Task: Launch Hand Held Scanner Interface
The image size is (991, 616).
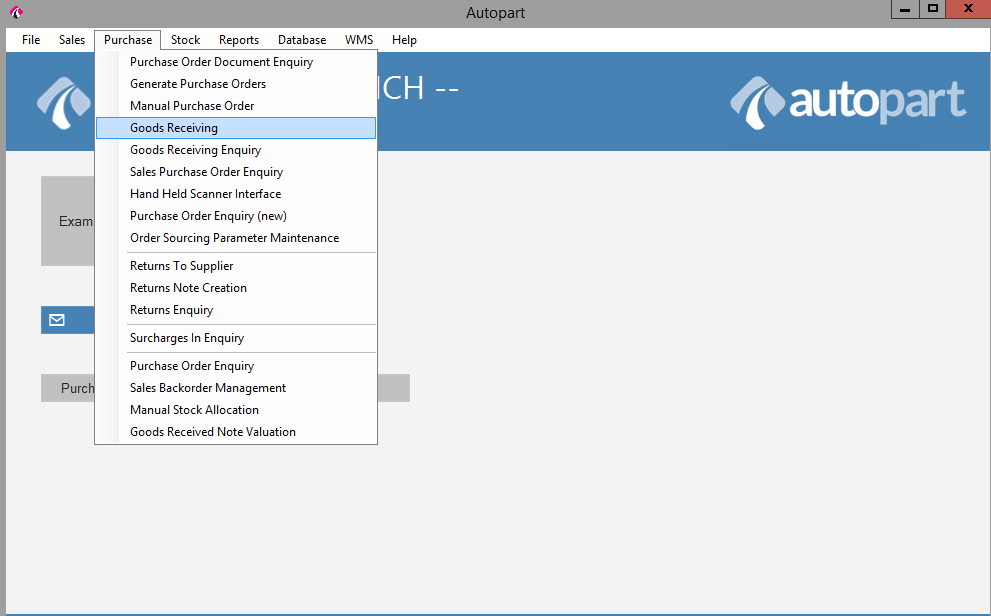Action: click(236, 194)
